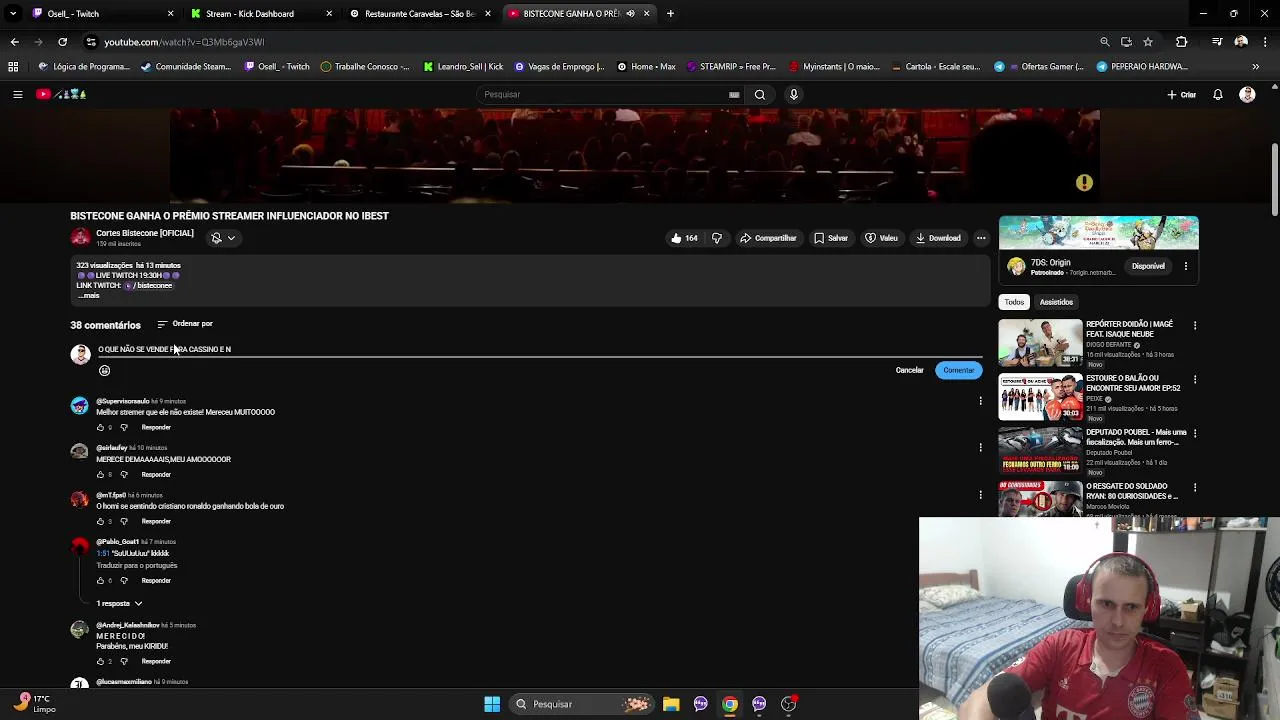Click the Windows taskbar Pesquisar search box
This screenshot has height=720, width=1280.
(x=583, y=704)
